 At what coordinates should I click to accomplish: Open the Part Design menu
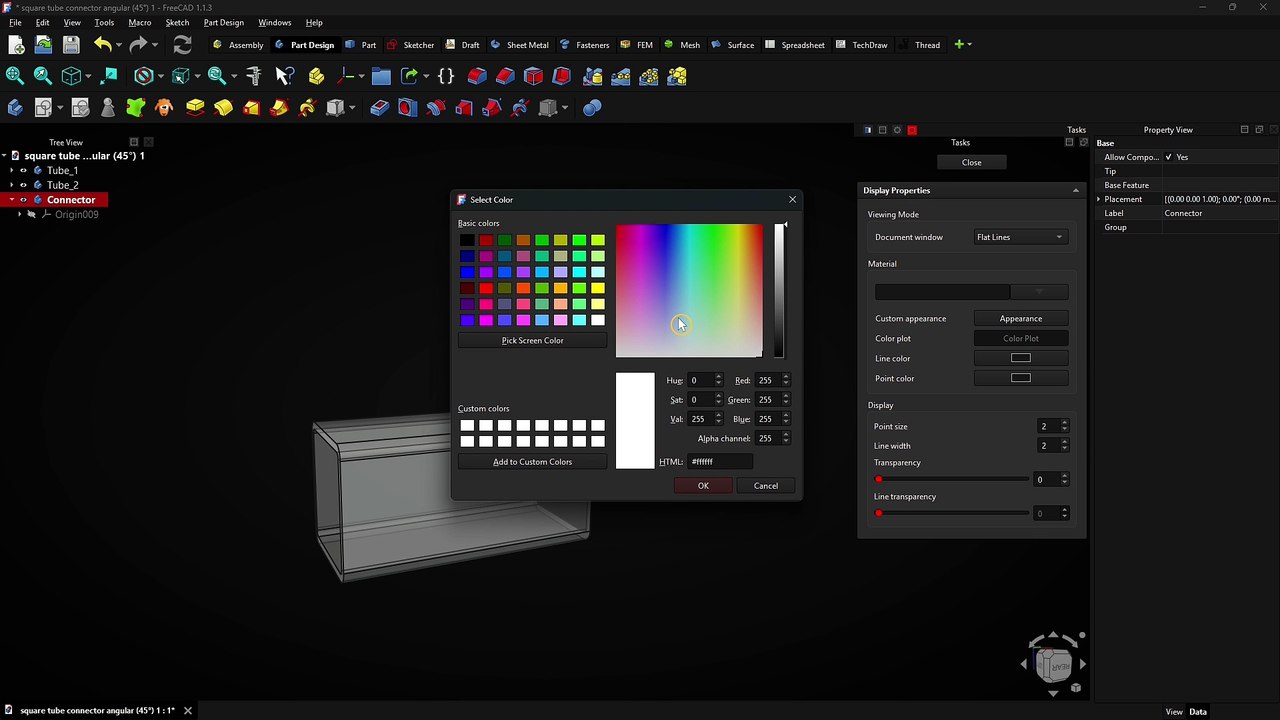coord(223,22)
